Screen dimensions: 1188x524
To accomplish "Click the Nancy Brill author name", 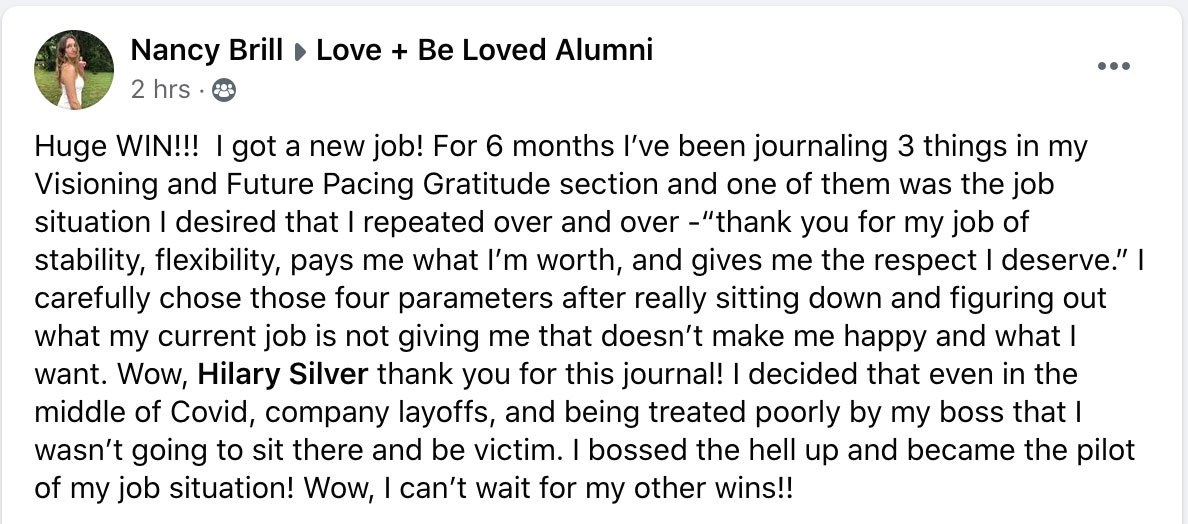I will pos(207,51).
